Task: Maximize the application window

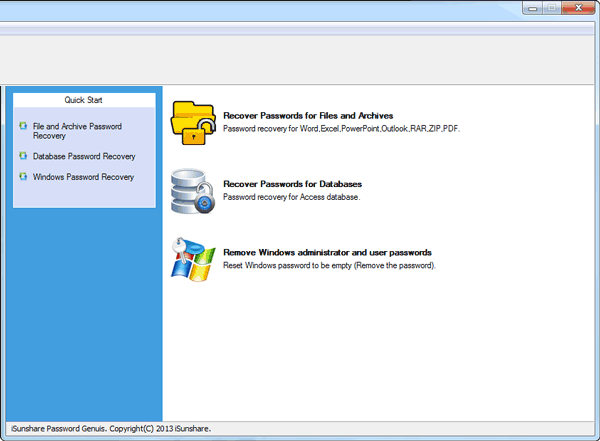Action: click(x=552, y=7)
